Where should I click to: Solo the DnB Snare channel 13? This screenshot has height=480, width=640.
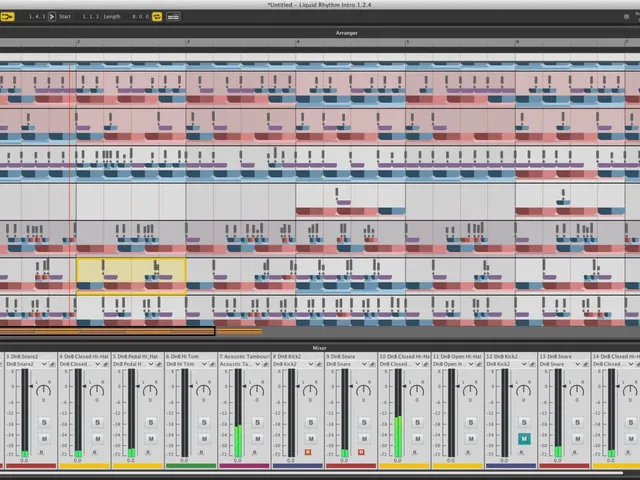[x=578, y=422]
